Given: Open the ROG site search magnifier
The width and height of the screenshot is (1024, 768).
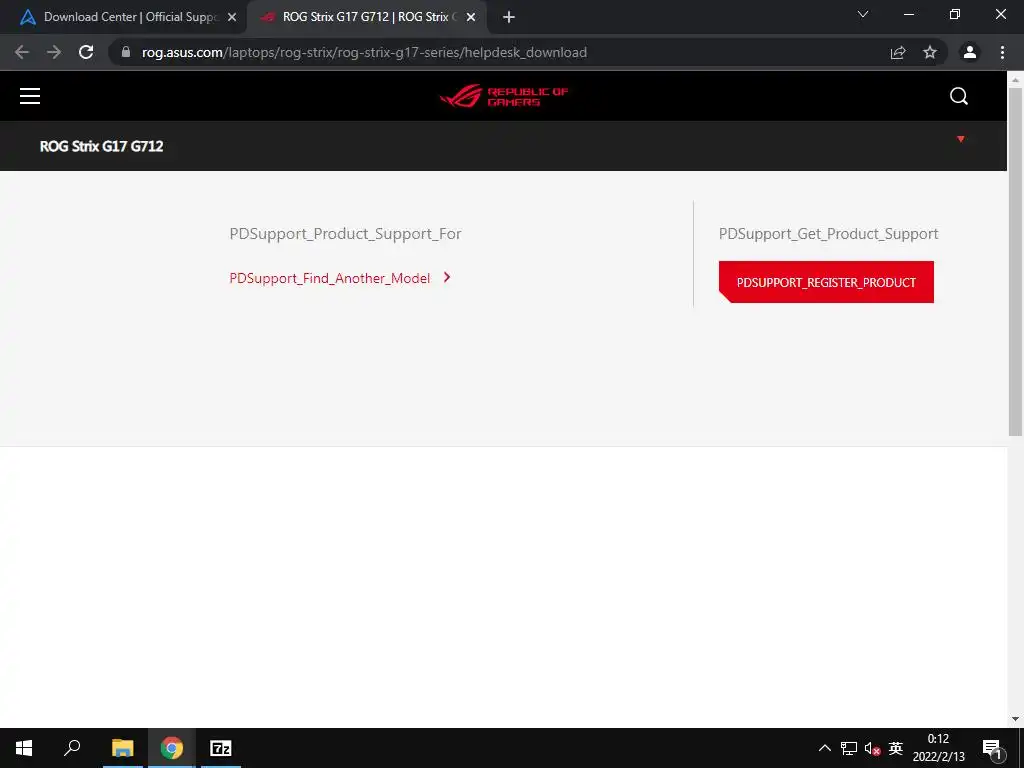Looking at the screenshot, I should (959, 96).
